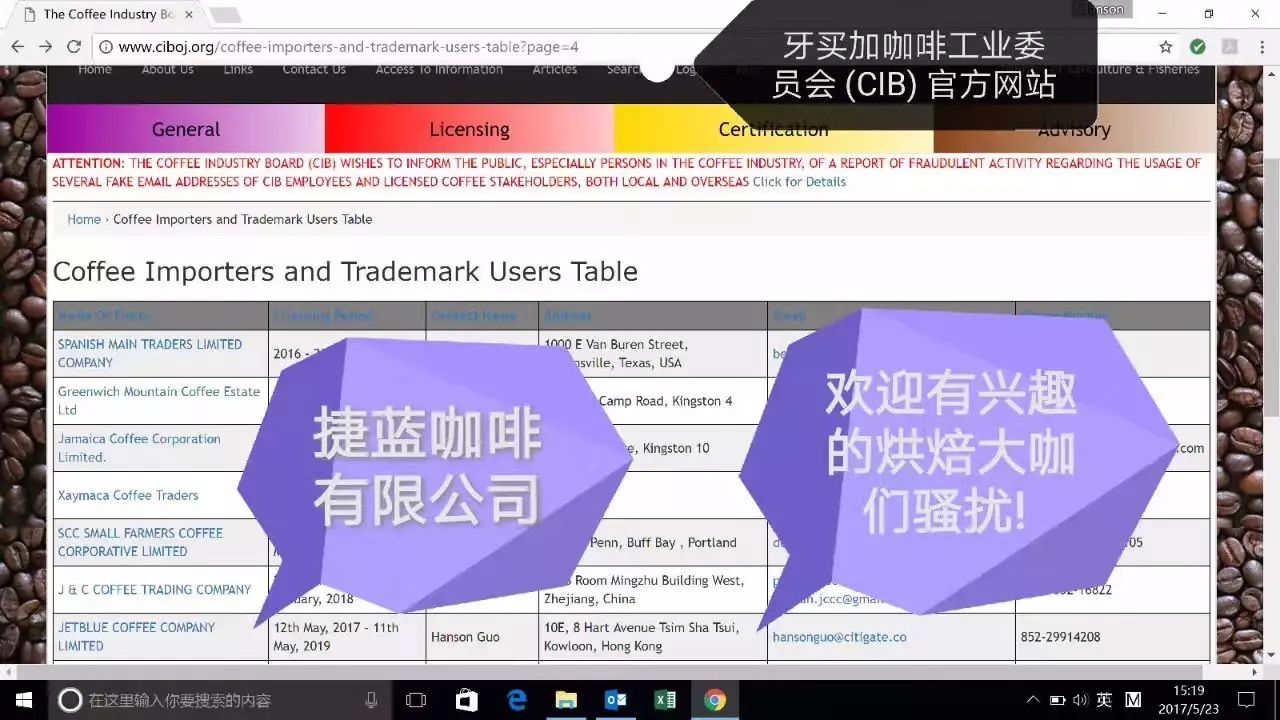Reload the current page
Viewport: 1280px width, 720px height.
coord(73,47)
